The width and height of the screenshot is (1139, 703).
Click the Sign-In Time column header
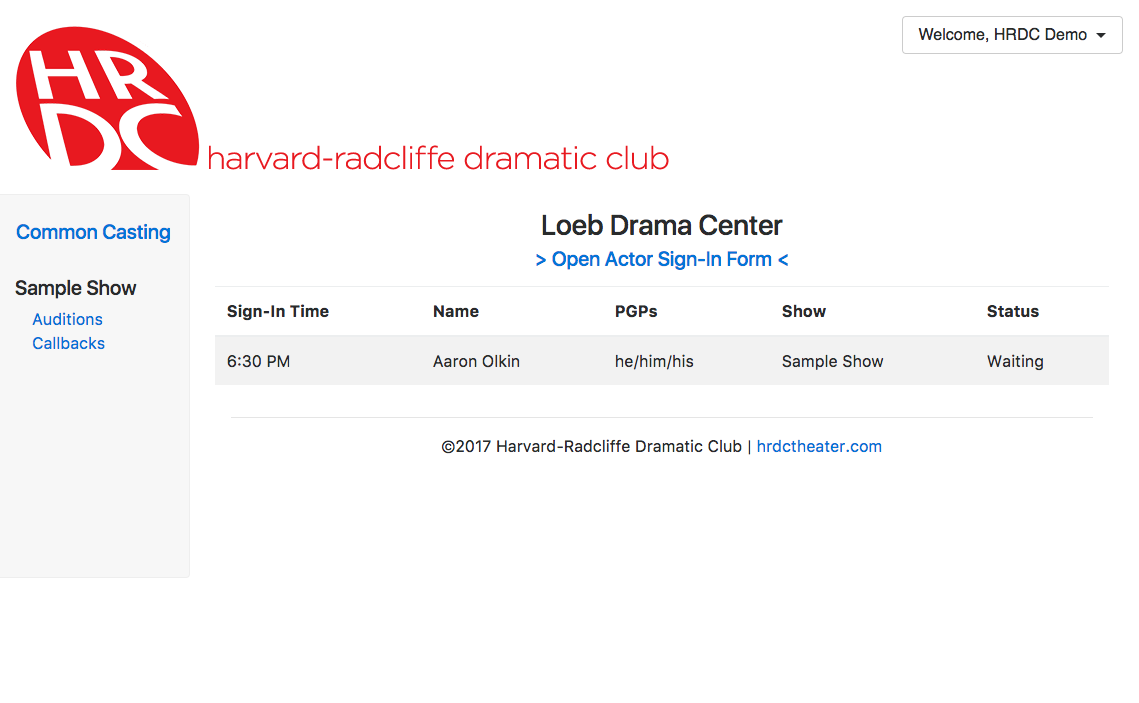click(x=277, y=312)
